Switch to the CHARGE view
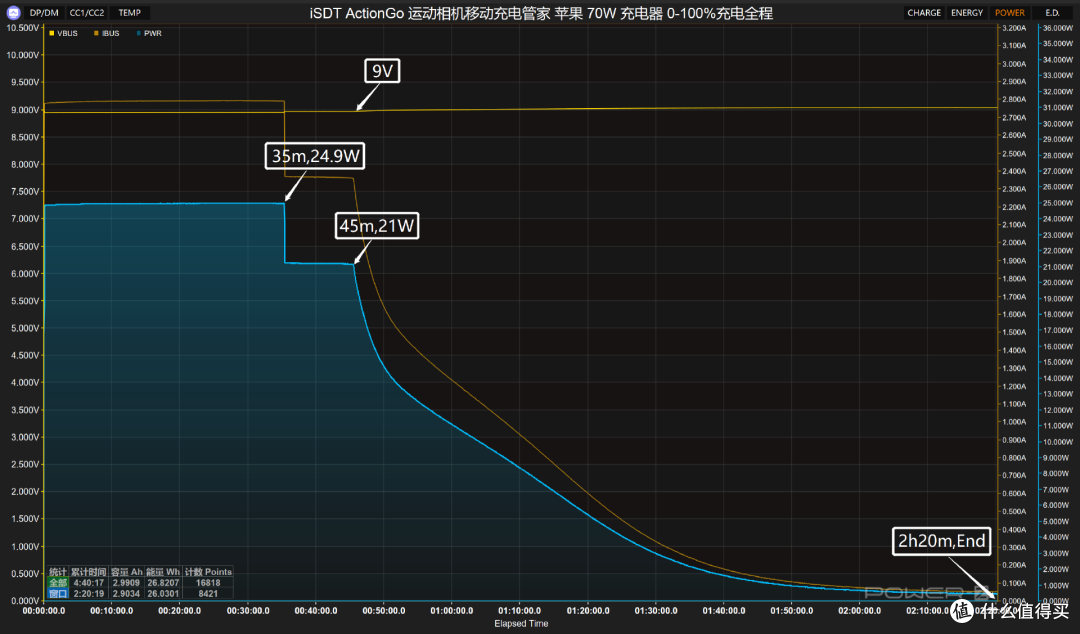Viewport: 1080px width, 634px height. pyautogui.click(x=924, y=13)
